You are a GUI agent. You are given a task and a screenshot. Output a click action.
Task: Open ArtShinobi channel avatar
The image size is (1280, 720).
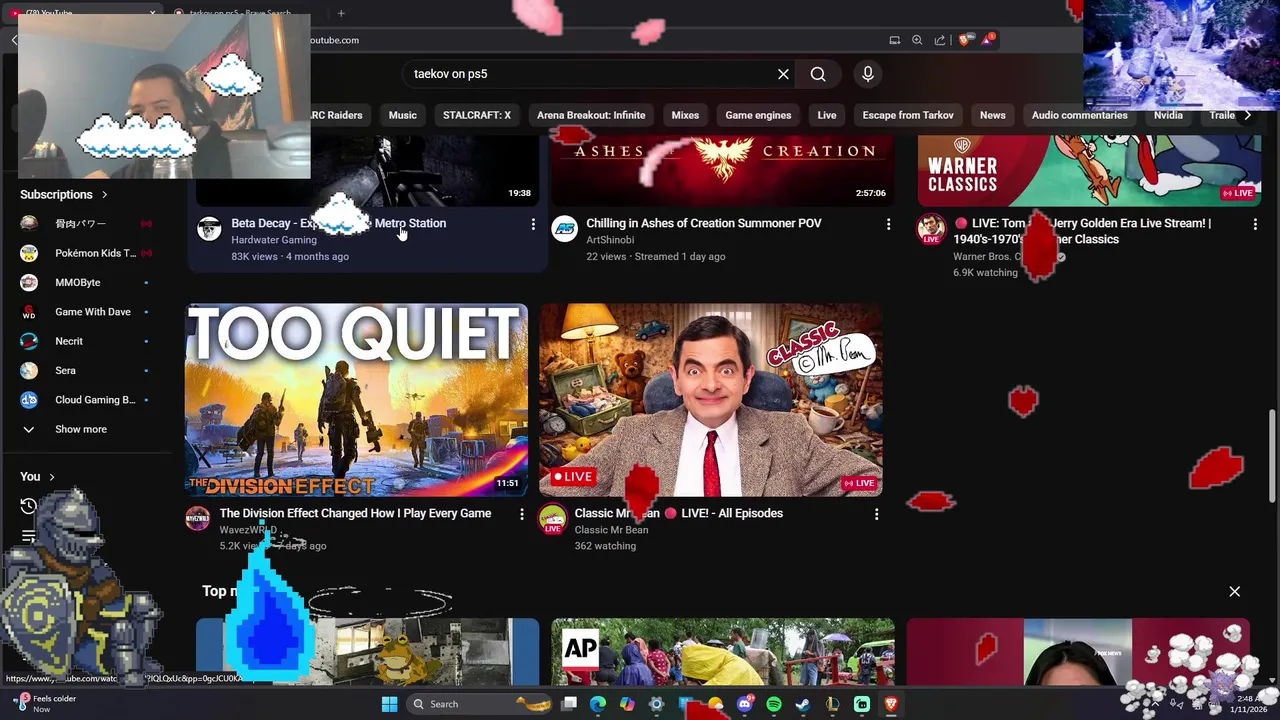click(x=564, y=228)
